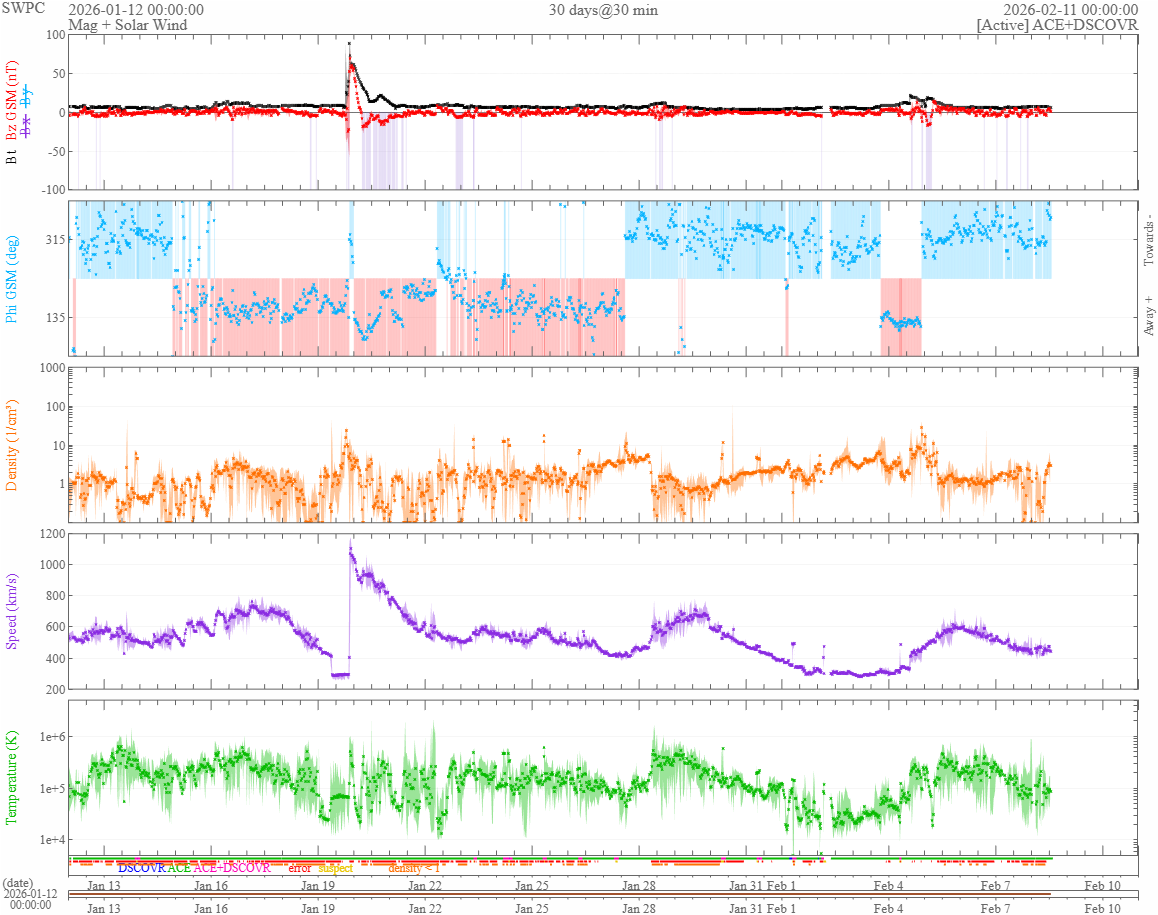
Task: Click the yellow 'suspect' legend entry
Action: tap(335, 868)
